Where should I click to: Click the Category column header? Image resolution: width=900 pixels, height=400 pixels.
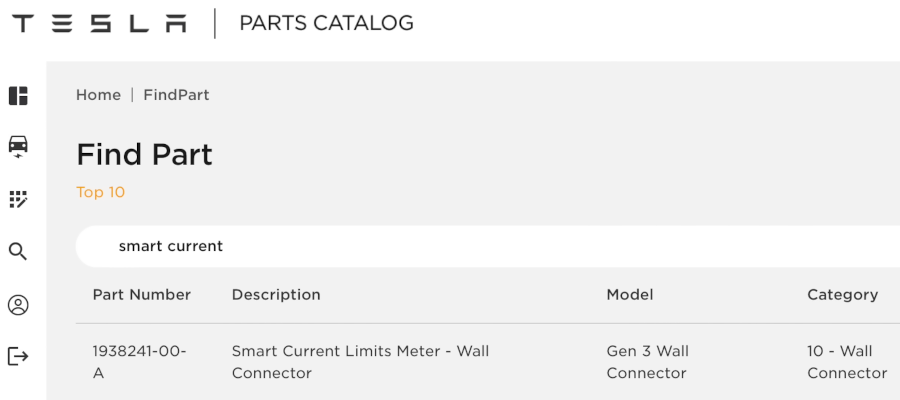pyautogui.click(x=842, y=295)
